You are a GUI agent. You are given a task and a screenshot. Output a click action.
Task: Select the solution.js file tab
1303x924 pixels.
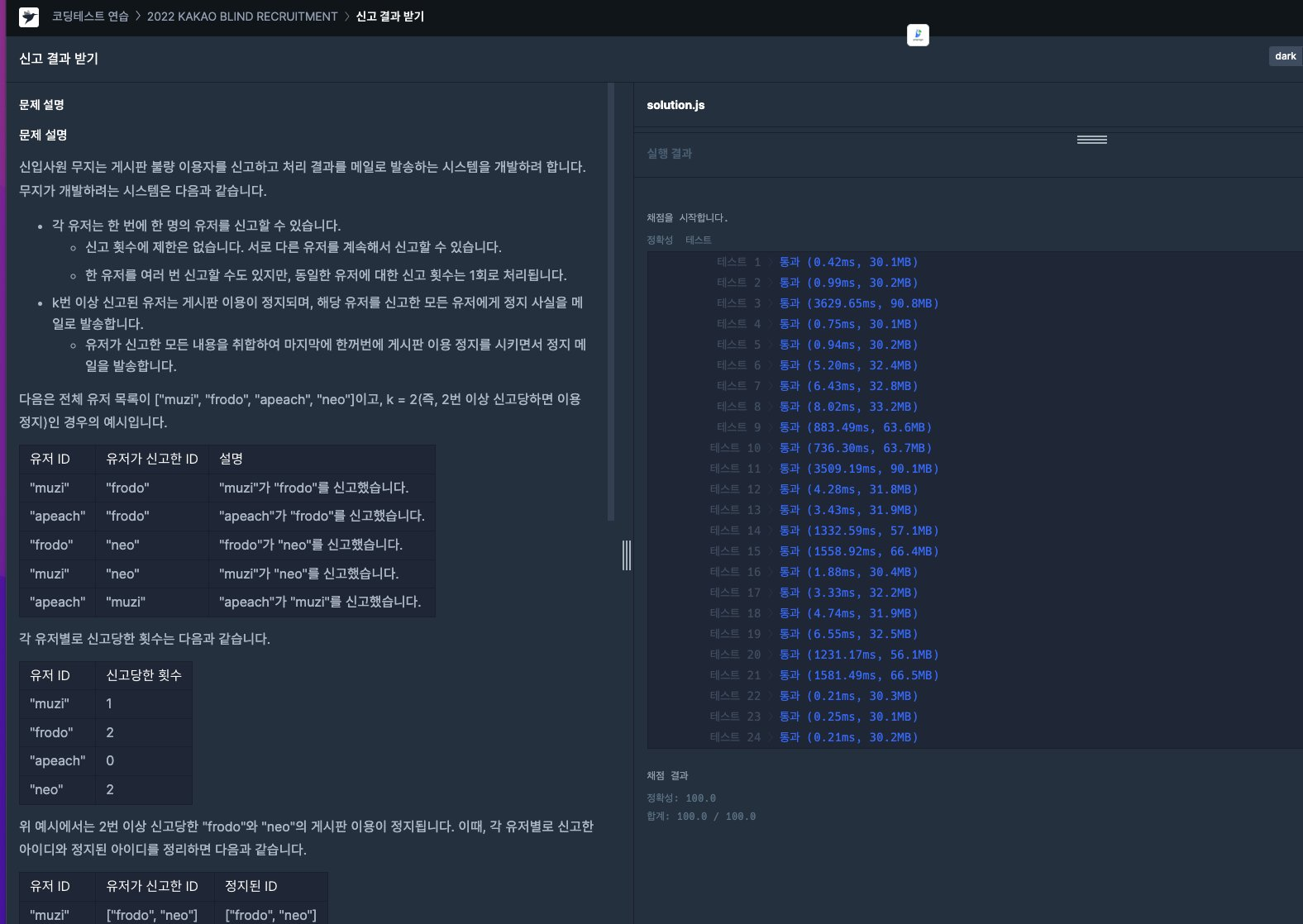pyautogui.click(x=675, y=105)
